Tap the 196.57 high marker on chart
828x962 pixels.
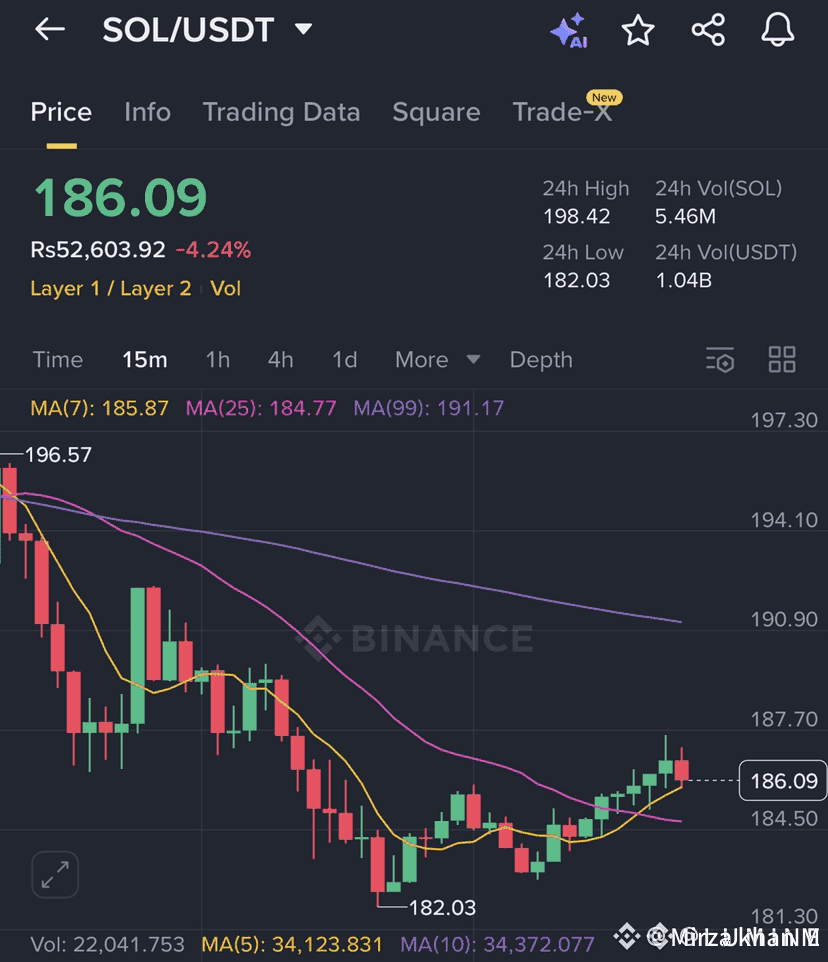pos(58,455)
